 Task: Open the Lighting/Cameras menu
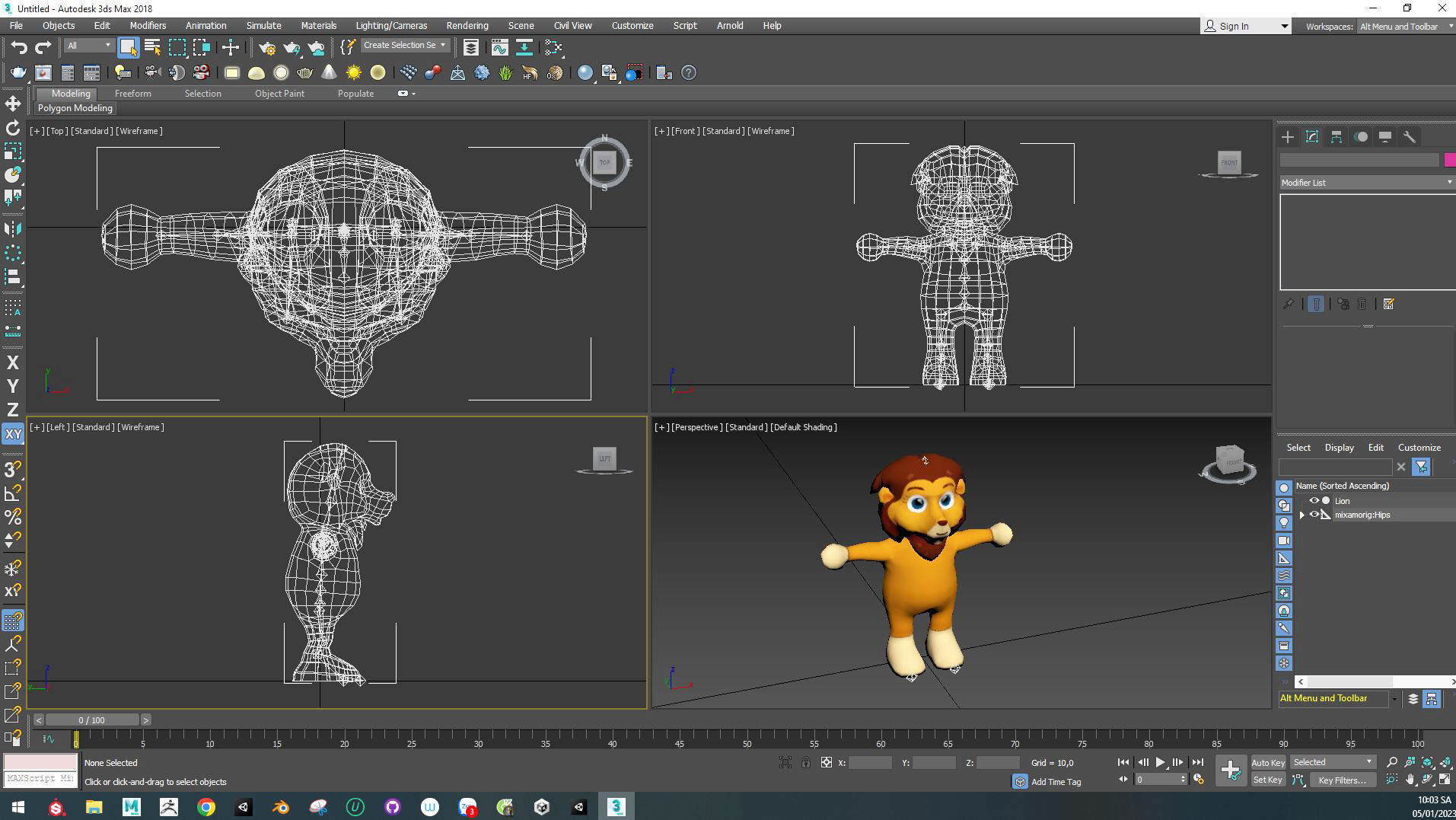coord(391,25)
